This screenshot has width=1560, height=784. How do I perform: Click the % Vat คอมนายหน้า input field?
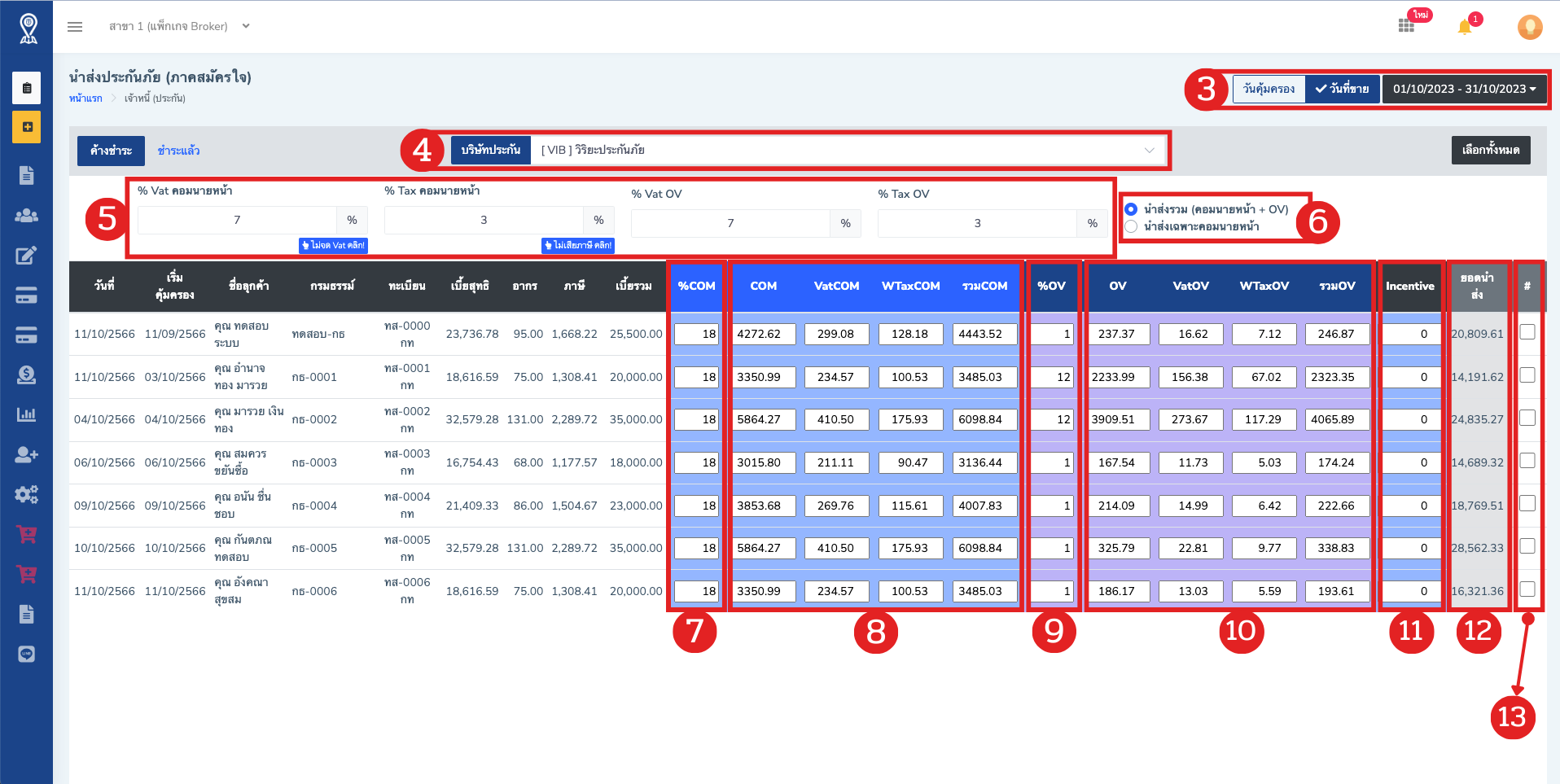(237, 220)
